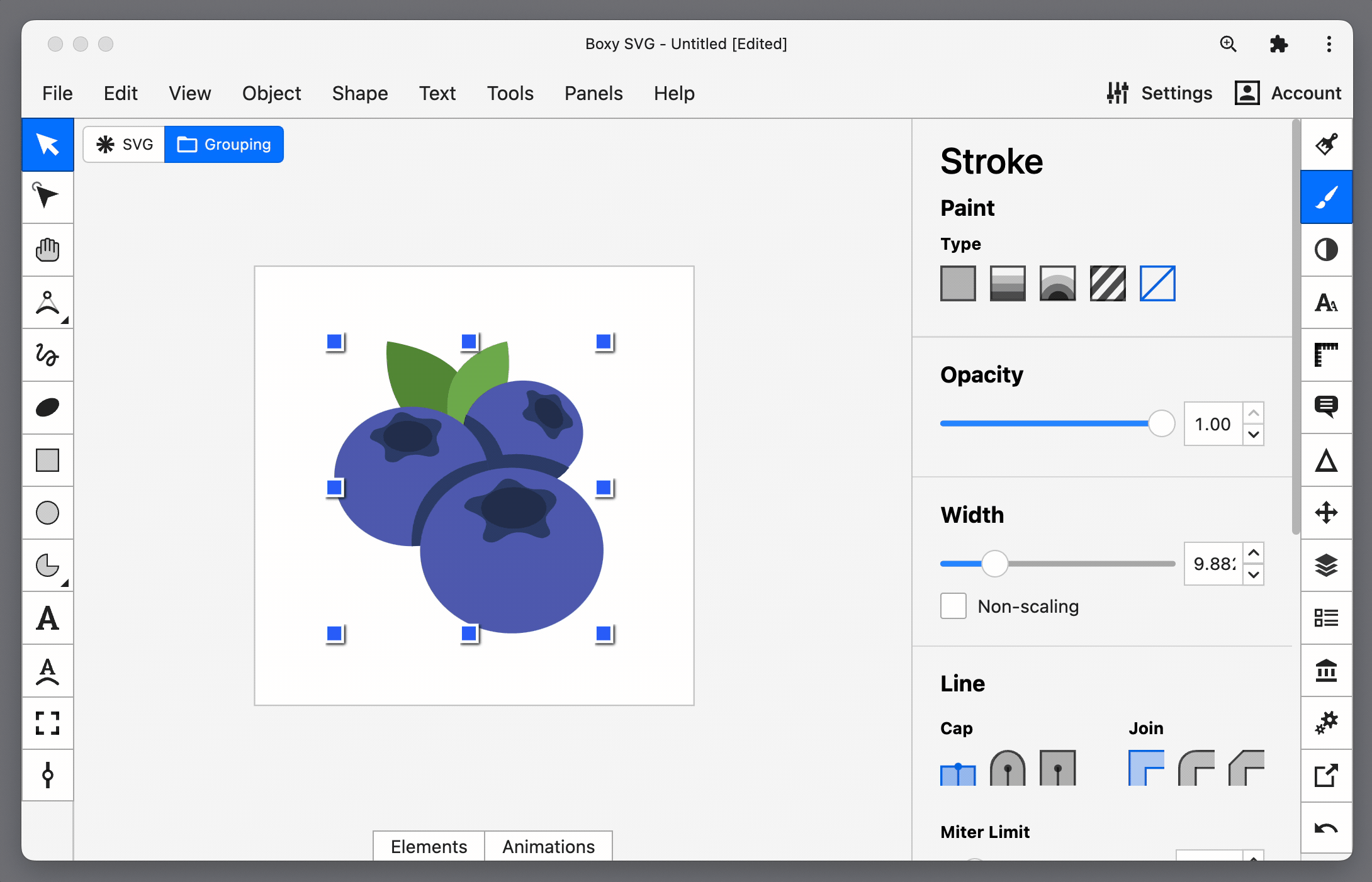Viewport: 1372px width, 882px height.
Task: Decrease opacity with the down stepper arrow
Action: click(x=1254, y=435)
